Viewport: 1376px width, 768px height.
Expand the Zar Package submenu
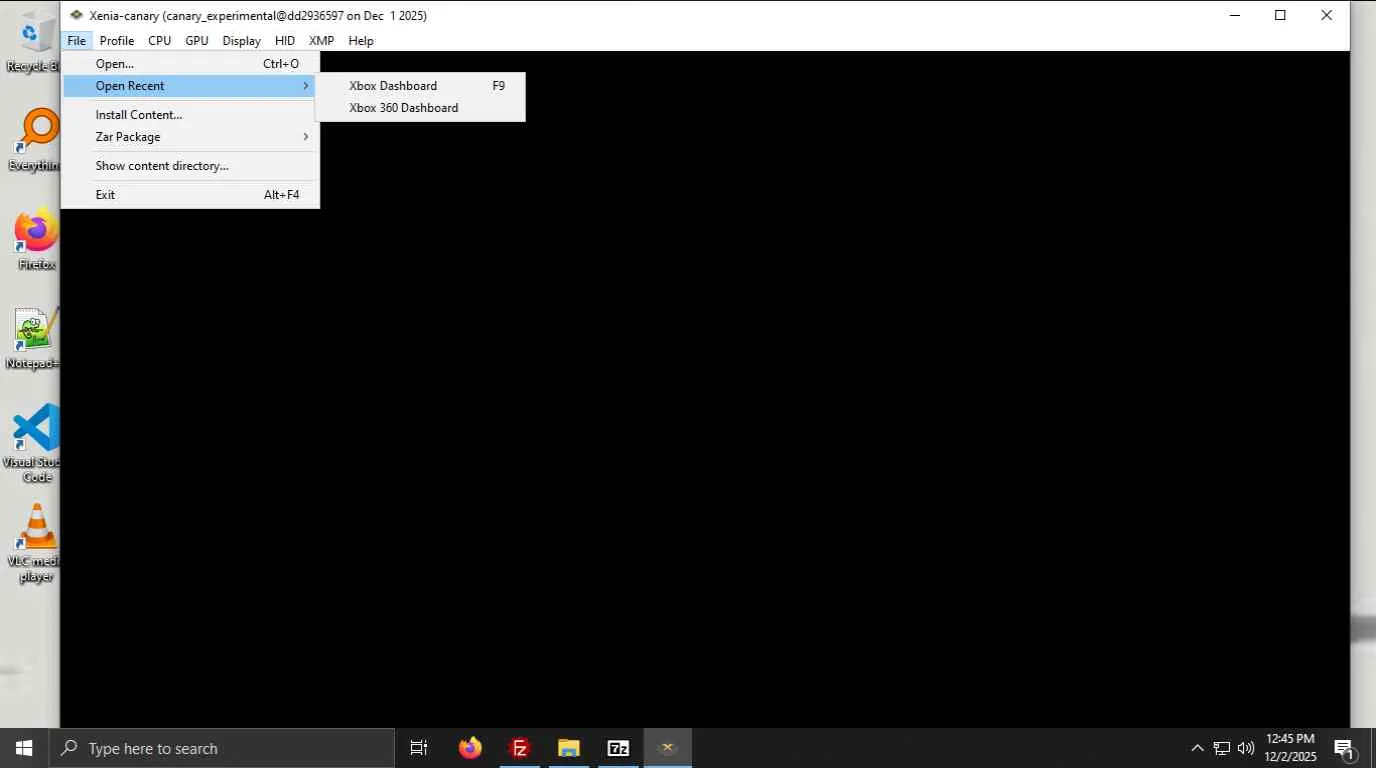pos(190,137)
